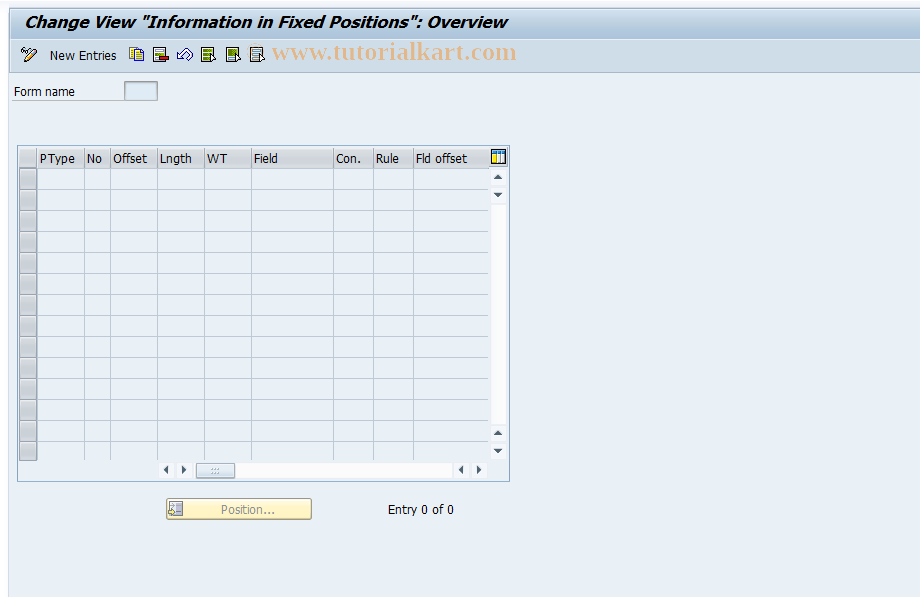Click the table select-all corner button

point(28,158)
